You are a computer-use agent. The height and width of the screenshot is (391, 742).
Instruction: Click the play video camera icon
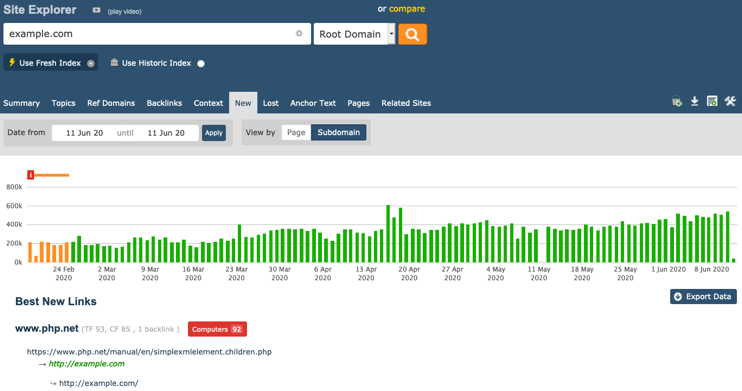coord(97,10)
